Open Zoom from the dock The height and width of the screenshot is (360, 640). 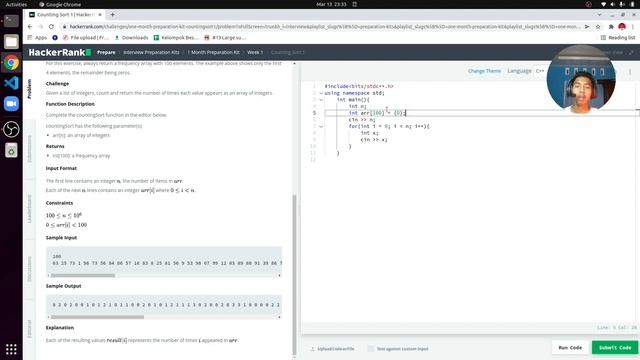[11, 104]
